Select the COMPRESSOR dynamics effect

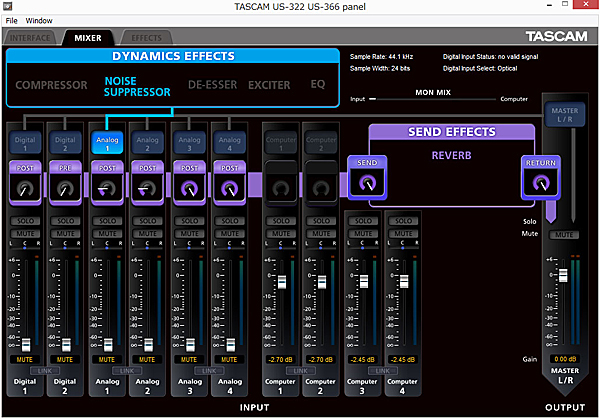click(51, 85)
